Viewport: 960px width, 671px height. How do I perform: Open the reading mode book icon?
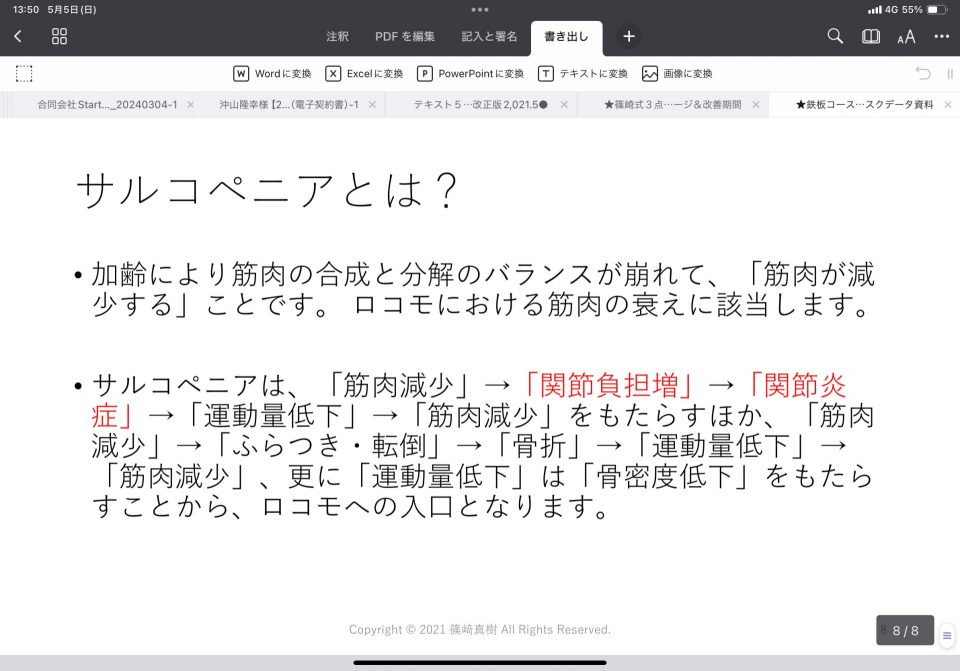(871, 37)
